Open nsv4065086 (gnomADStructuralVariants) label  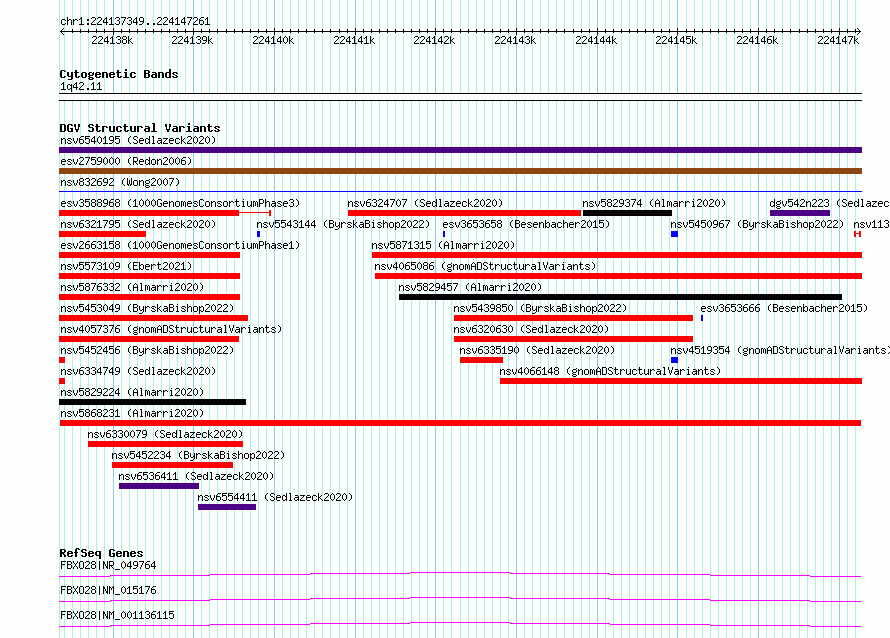pyautogui.click(x=485, y=266)
